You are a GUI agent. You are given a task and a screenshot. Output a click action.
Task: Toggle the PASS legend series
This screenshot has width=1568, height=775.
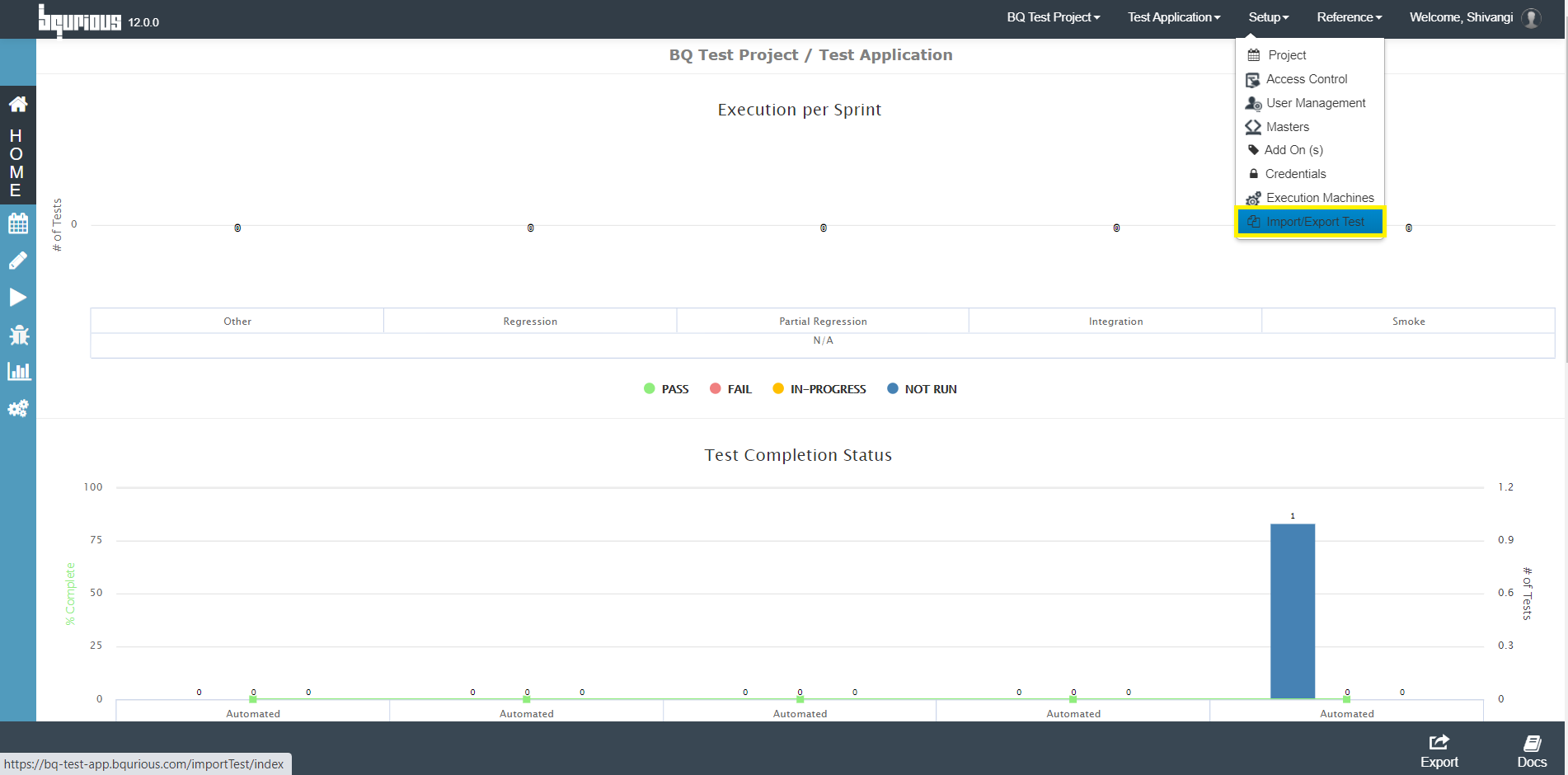click(666, 389)
